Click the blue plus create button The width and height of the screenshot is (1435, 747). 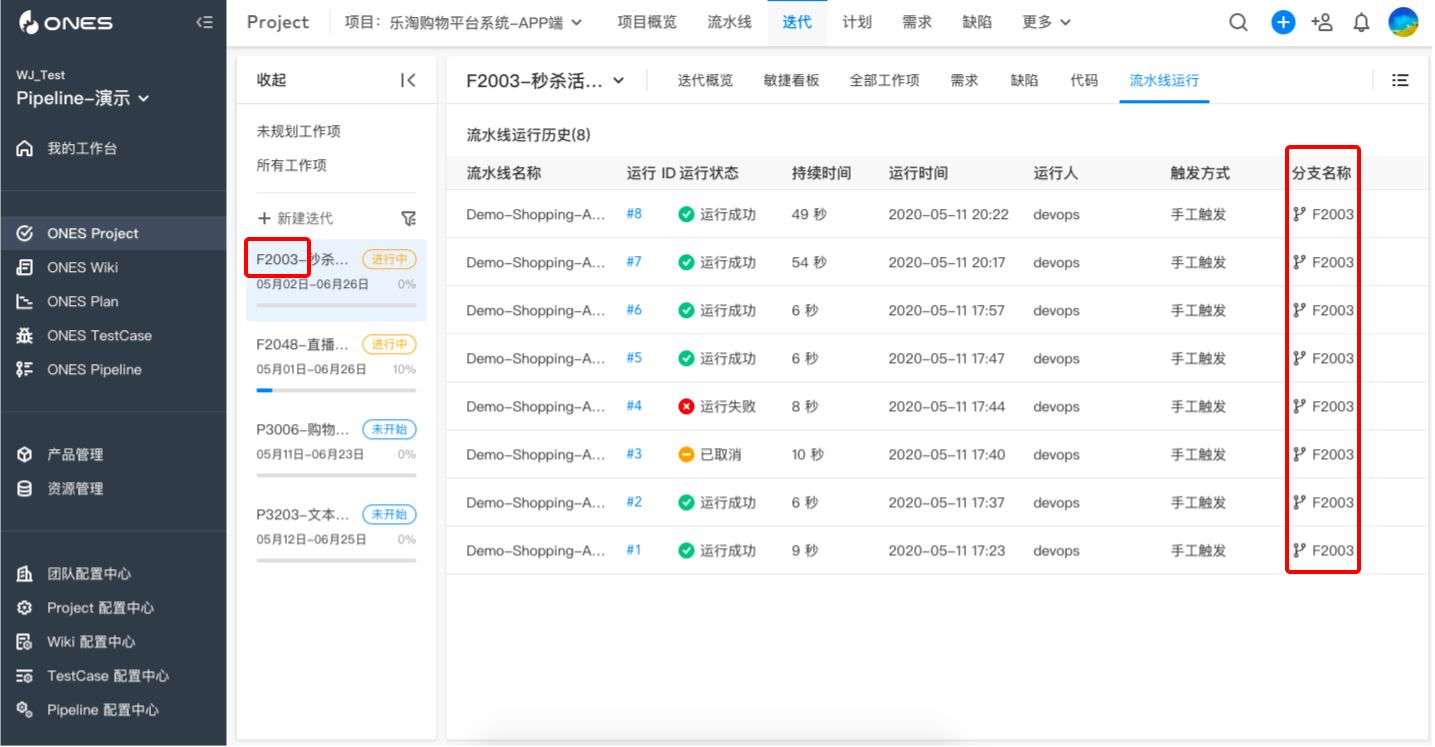coord(1283,22)
